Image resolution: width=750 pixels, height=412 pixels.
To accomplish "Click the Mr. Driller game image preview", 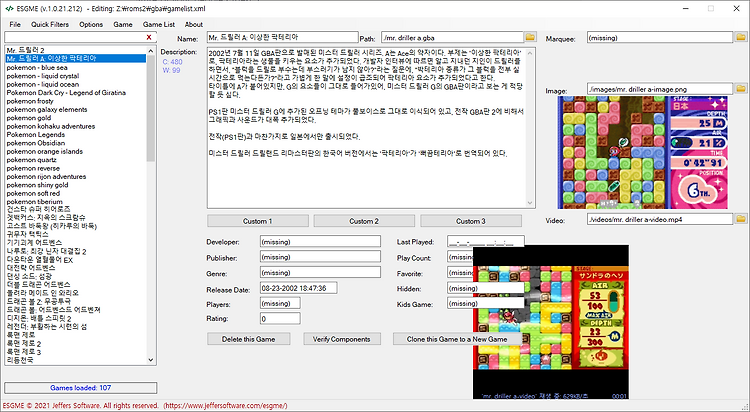I will pyautogui.click(x=643, y=152).
